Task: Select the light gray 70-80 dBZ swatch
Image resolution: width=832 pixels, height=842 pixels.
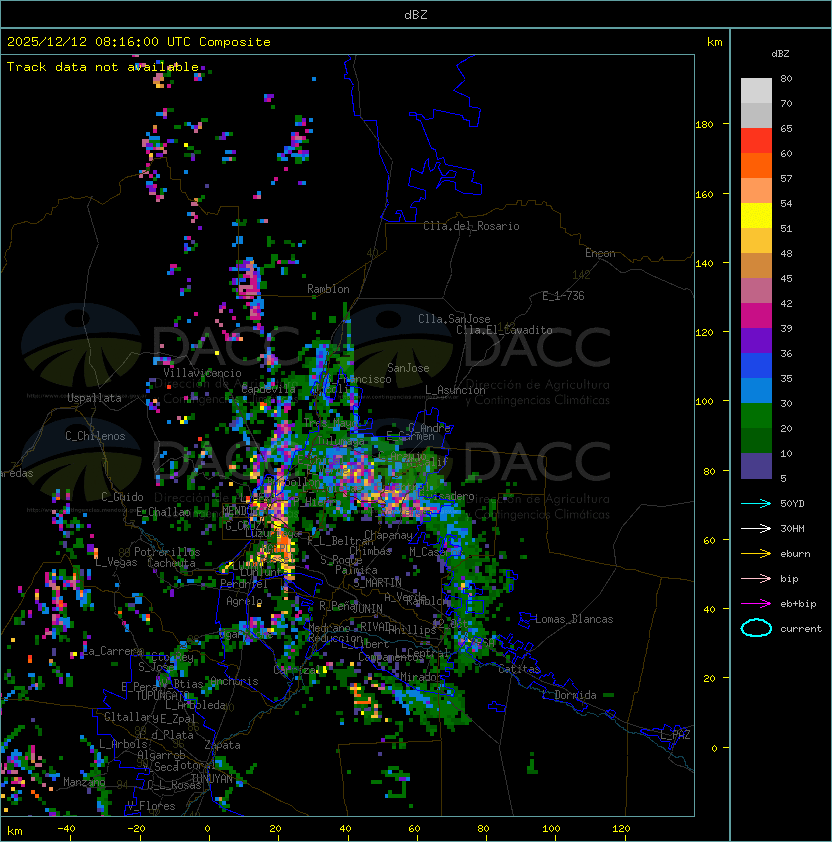Action: click(756, 91)
